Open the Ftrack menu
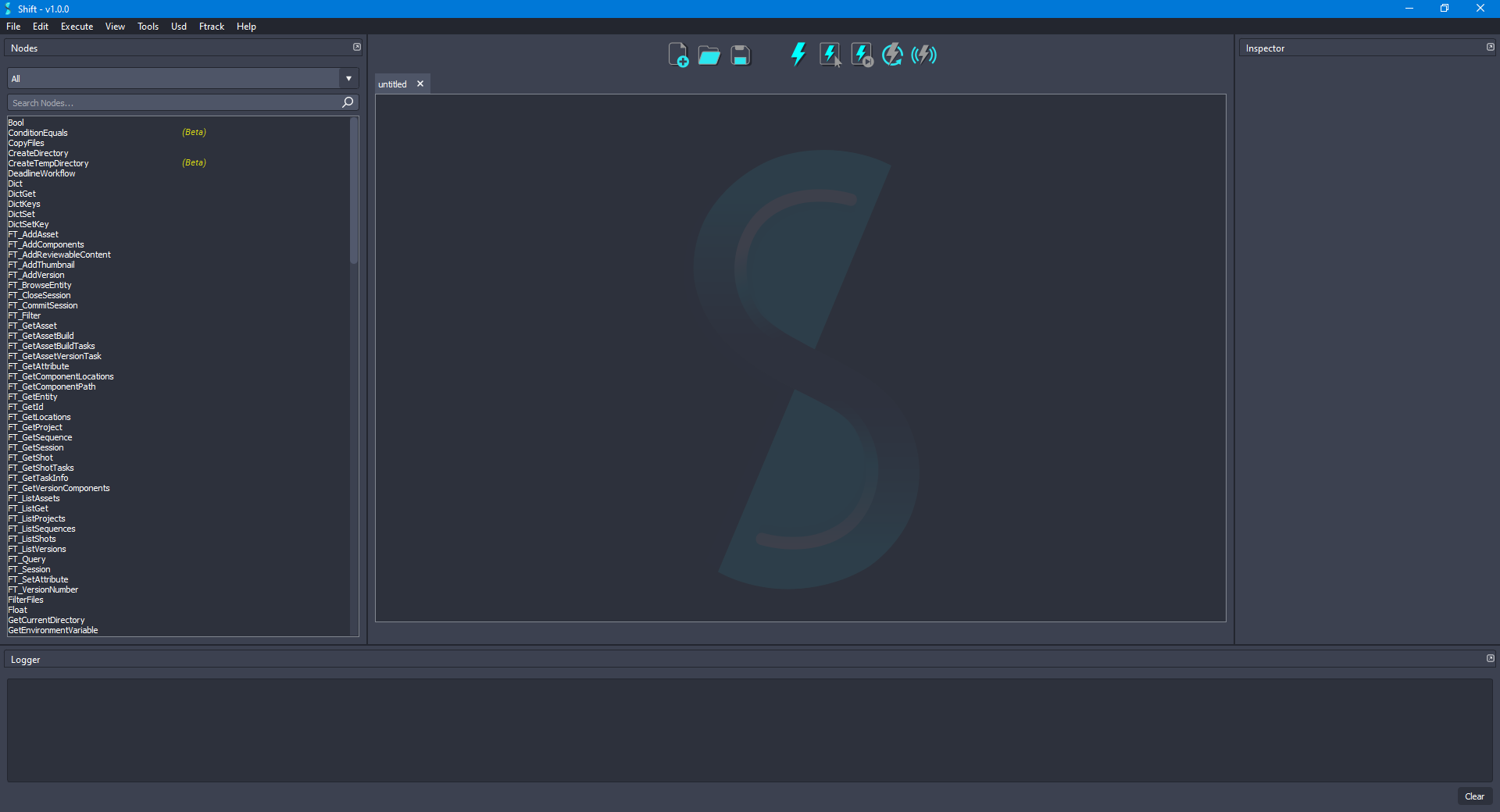1500x812 pixels. pyautogui.click(x=211, y=26)
